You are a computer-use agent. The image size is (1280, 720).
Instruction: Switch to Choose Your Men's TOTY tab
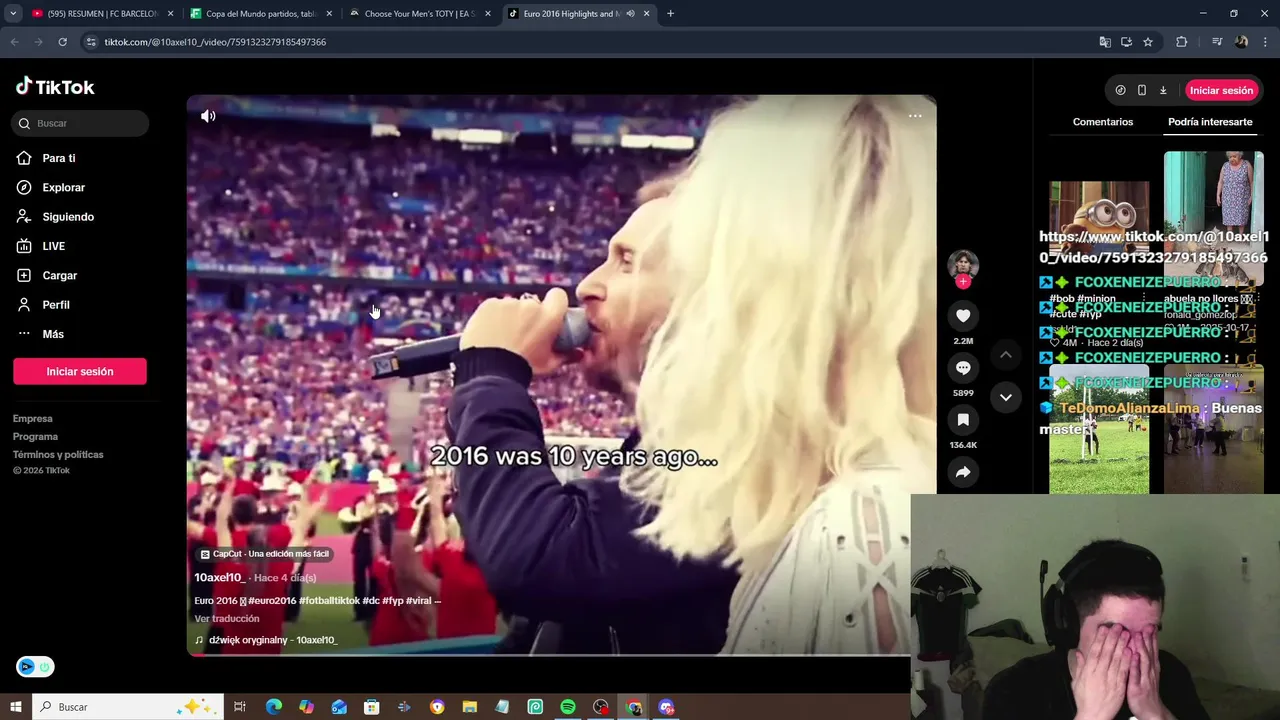[x=420, y=14]
